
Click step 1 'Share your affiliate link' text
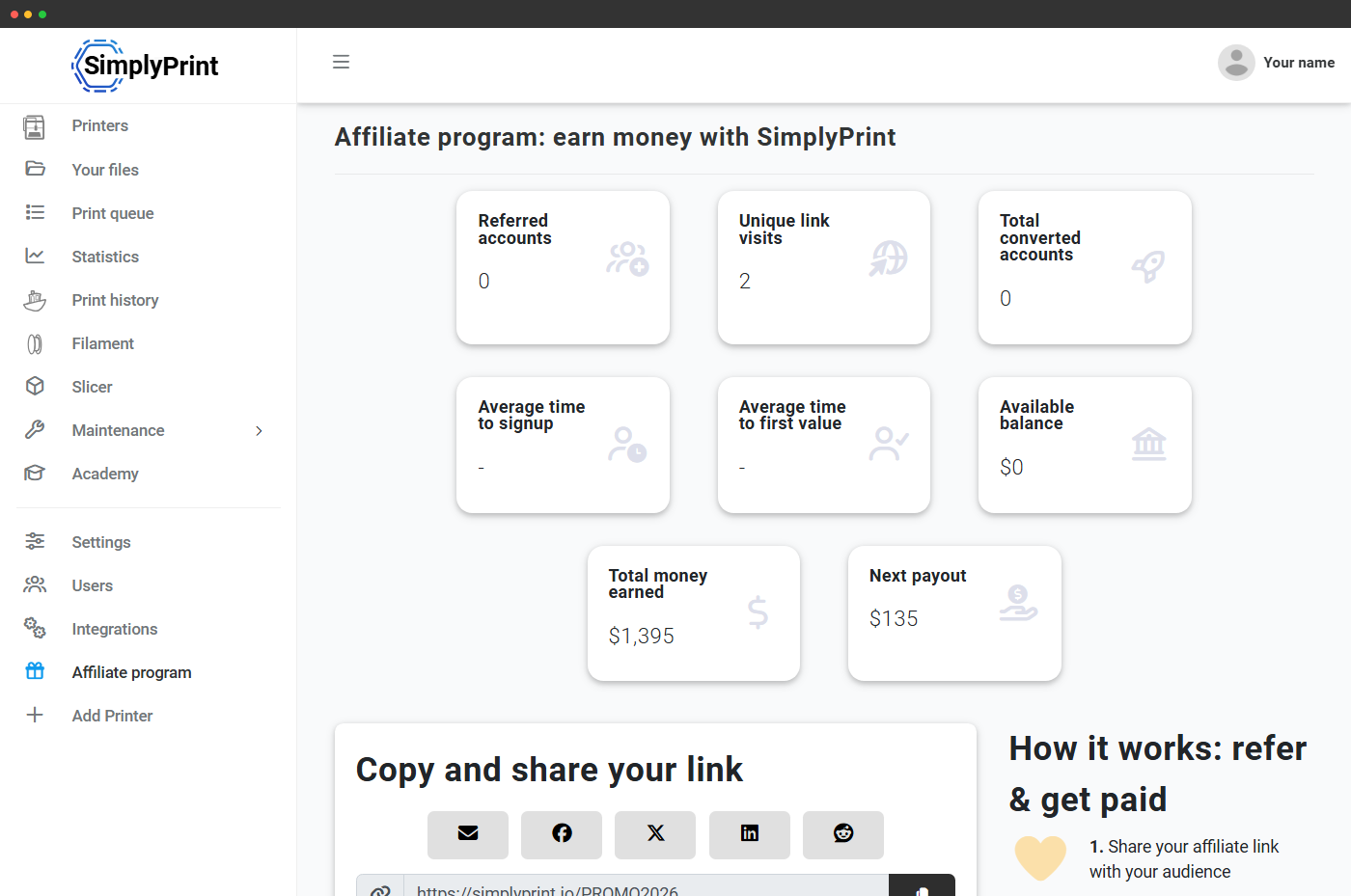pyautogui.click(x=1184, y=858)
